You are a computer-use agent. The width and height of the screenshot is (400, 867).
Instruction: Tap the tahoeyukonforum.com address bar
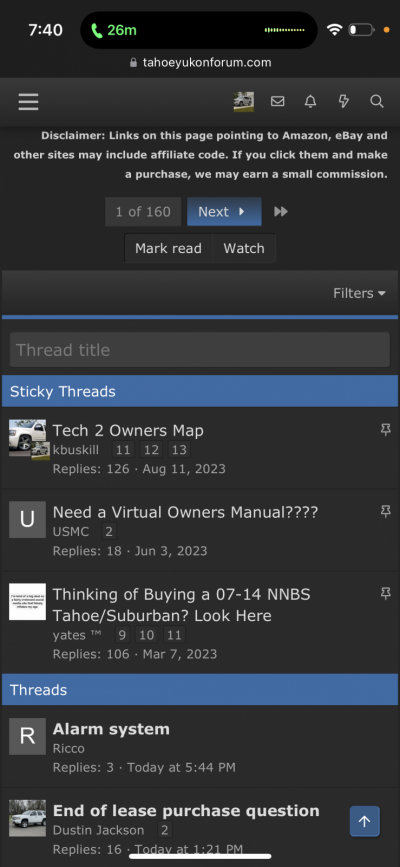200,62
